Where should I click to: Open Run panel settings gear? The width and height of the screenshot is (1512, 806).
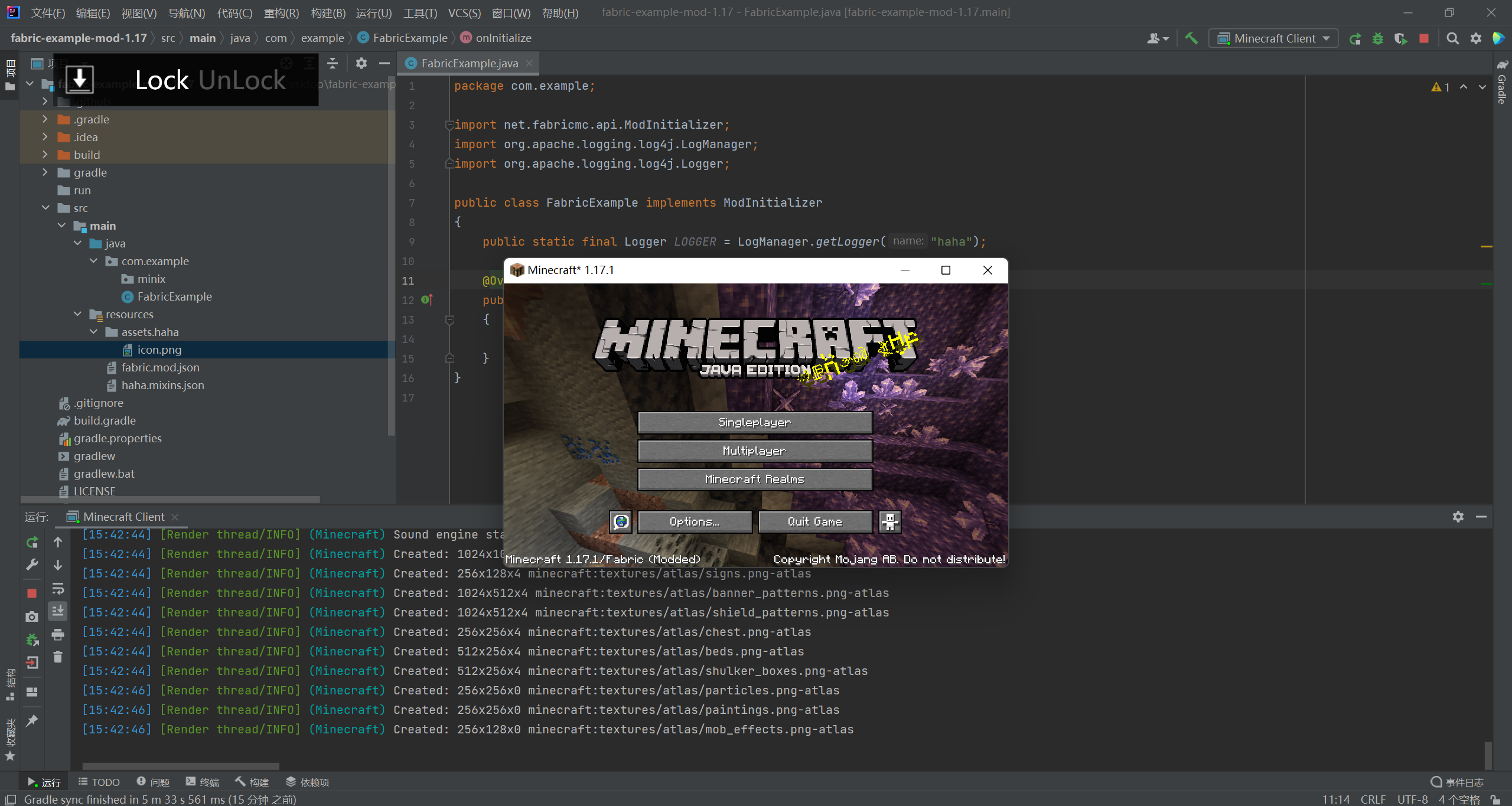click(1458, 517)
